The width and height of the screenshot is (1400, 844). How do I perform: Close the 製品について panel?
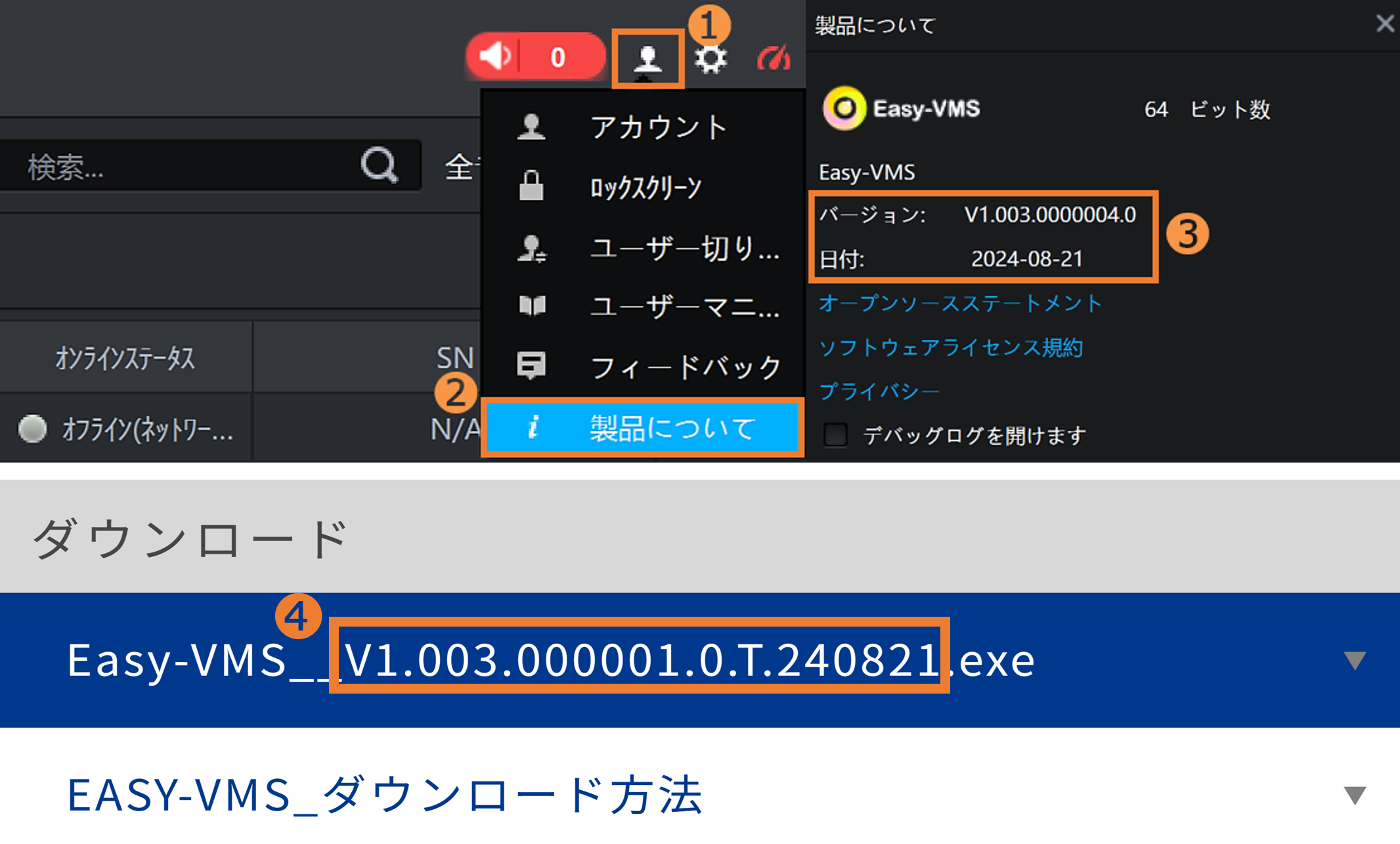click(x=1384, y=24)
